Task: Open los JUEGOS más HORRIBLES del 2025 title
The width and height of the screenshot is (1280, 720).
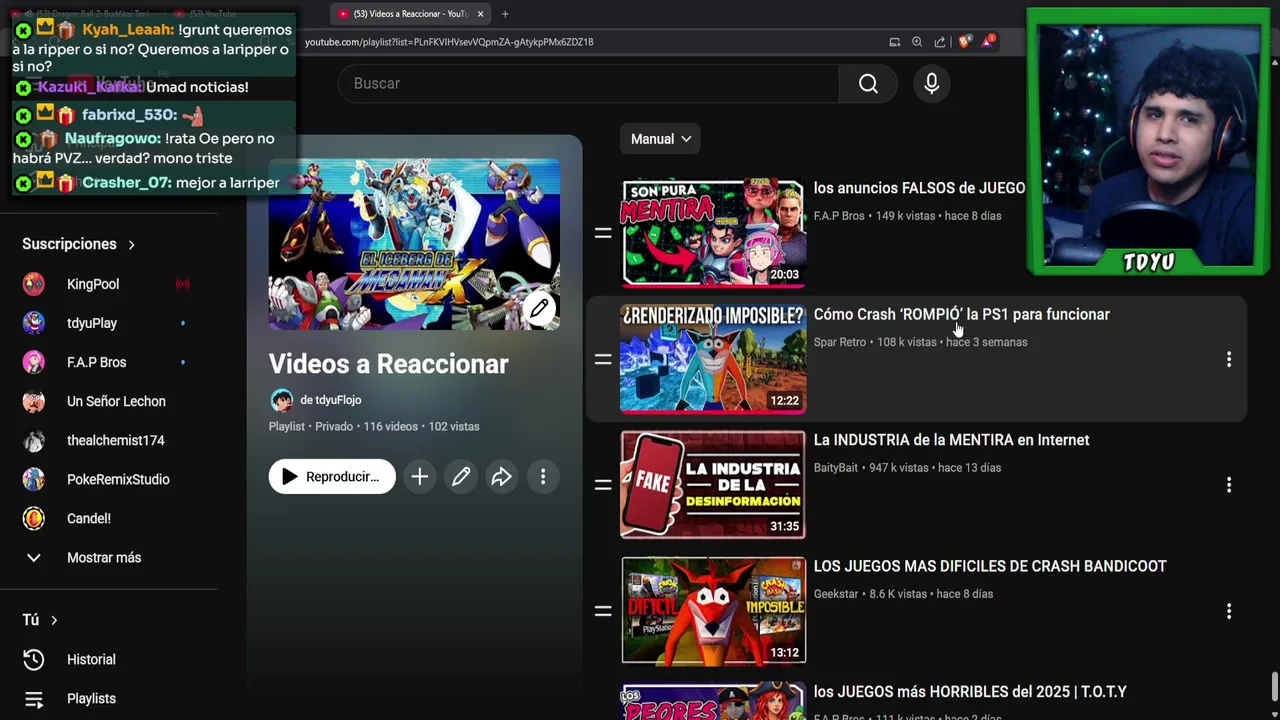Action: [x=970, y=692]
